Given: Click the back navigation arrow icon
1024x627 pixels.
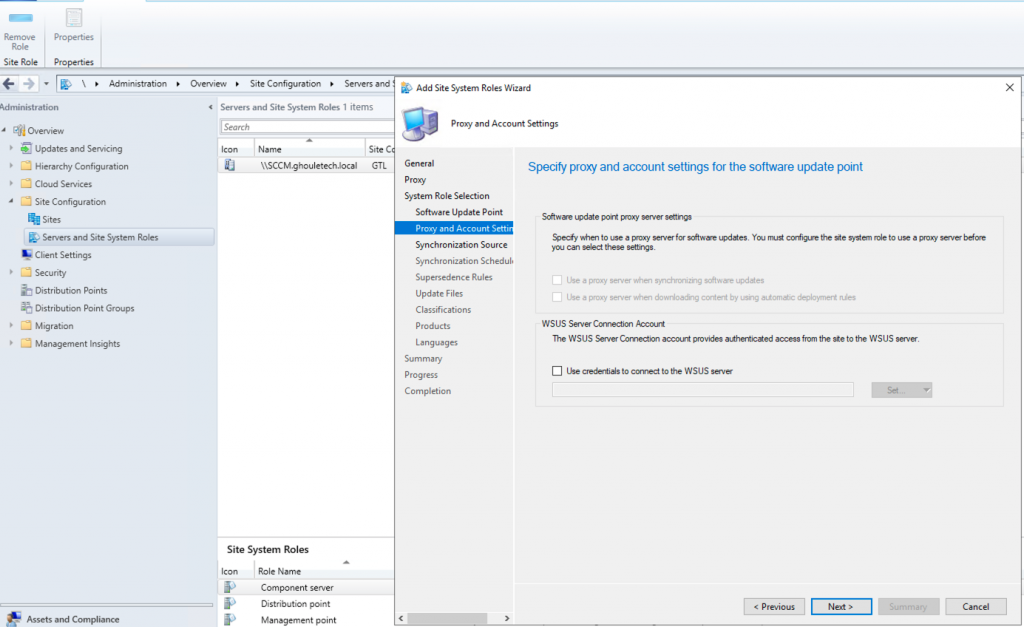Looking at the screenshot, I should [9, 84].
